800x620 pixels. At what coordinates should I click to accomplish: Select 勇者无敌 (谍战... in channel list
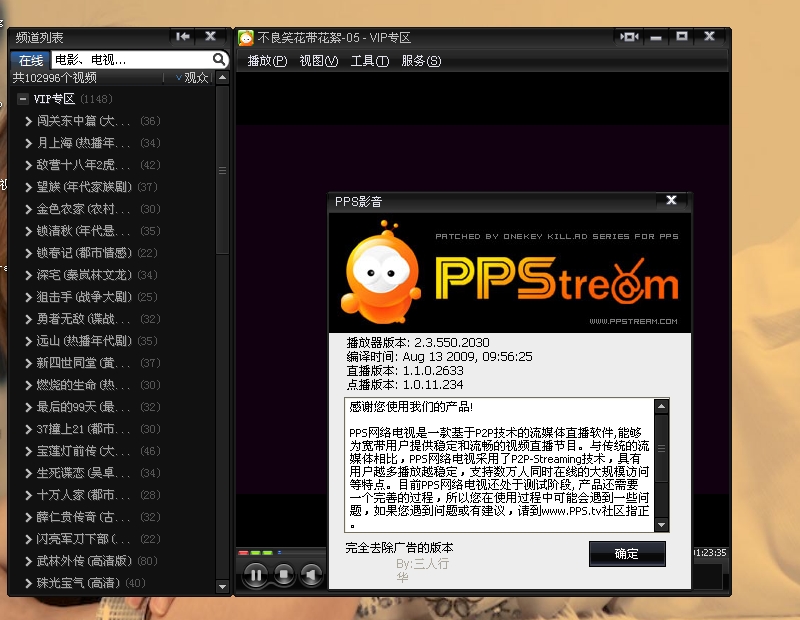pyautogui.click(x=83, y=318)
